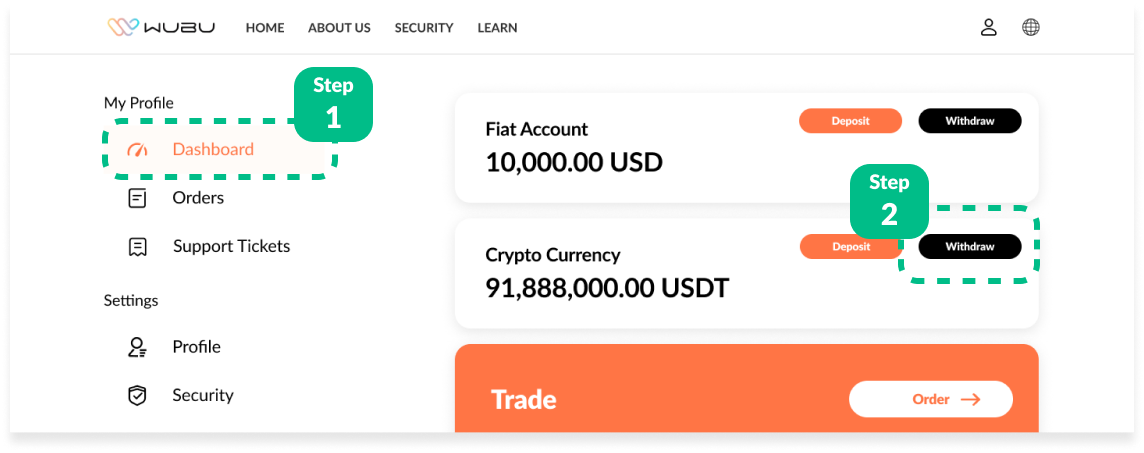Go to ABOUT US page
This screenshot has height=453, width=1144.
[339, 28]
